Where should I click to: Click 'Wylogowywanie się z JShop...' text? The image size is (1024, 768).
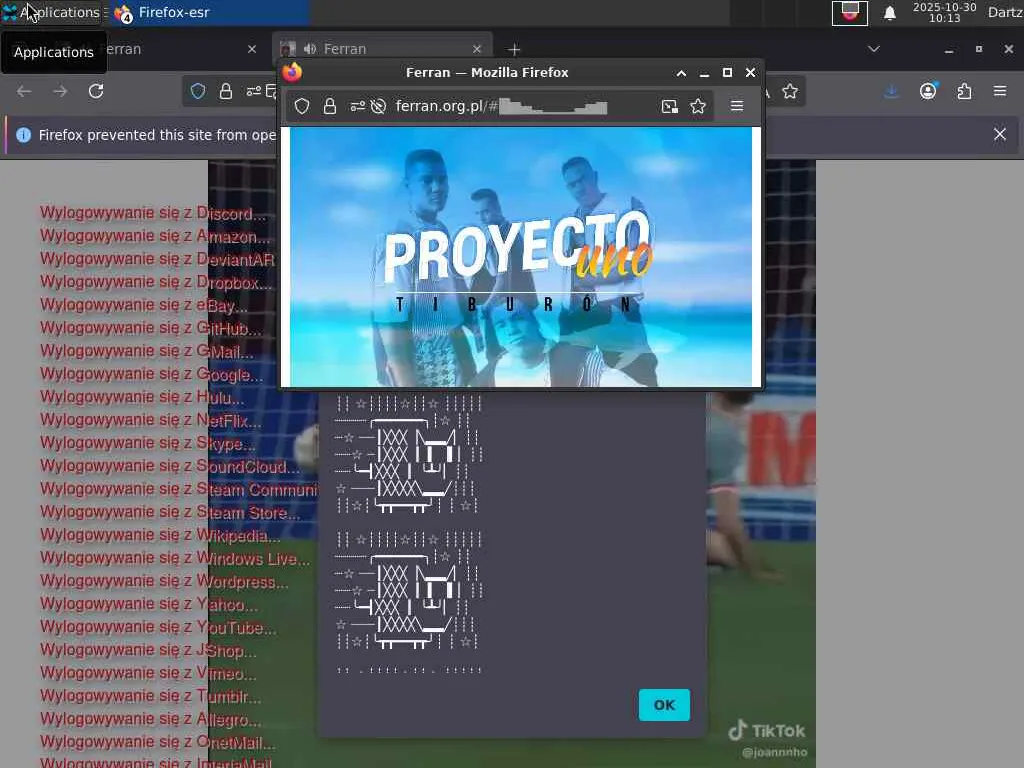pos(148,650)
